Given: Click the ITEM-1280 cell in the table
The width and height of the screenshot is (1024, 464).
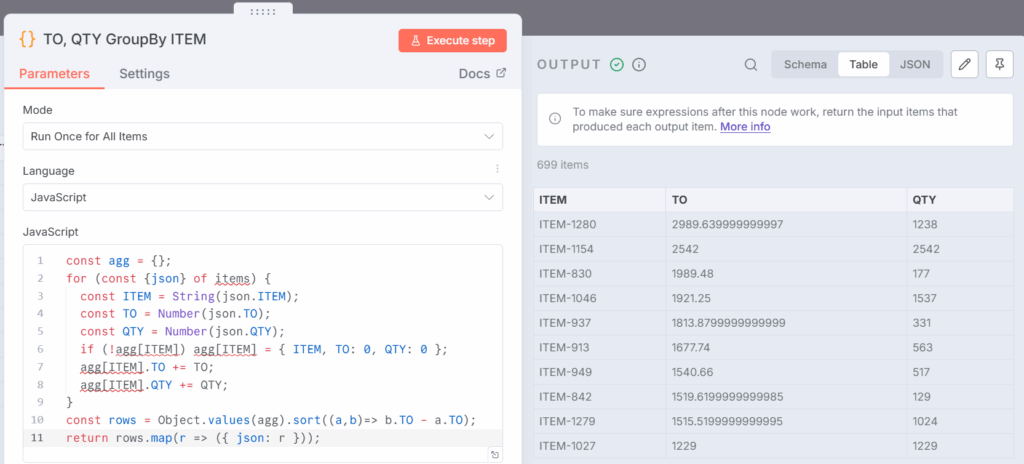Looking at the screenshot, I should pyautogui.click(x=566, y=225).
